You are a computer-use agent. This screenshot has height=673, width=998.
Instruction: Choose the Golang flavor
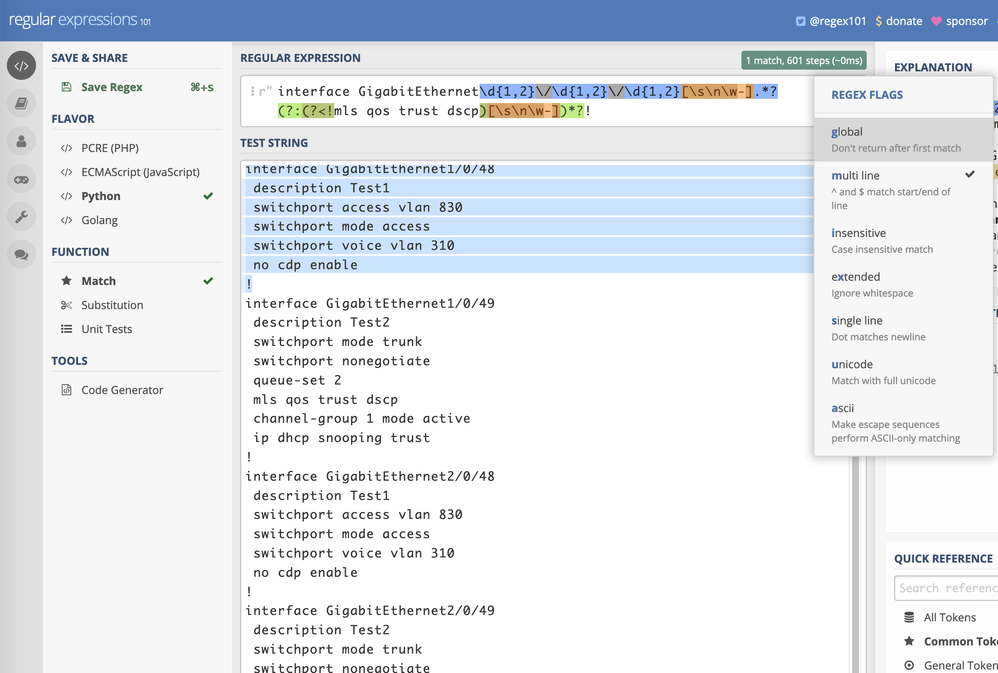[99, 220]
